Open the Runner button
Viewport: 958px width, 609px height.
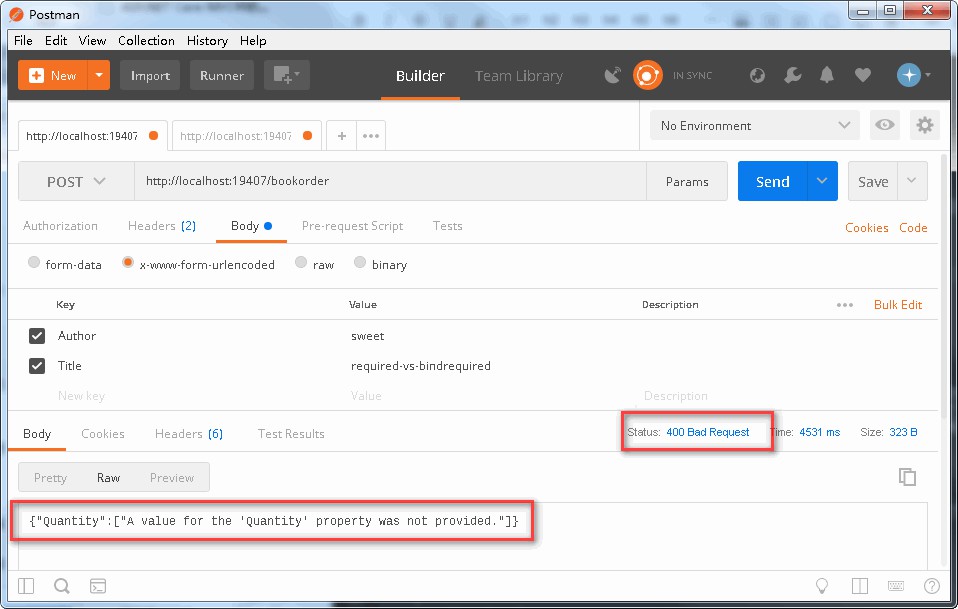click(222, 75)
